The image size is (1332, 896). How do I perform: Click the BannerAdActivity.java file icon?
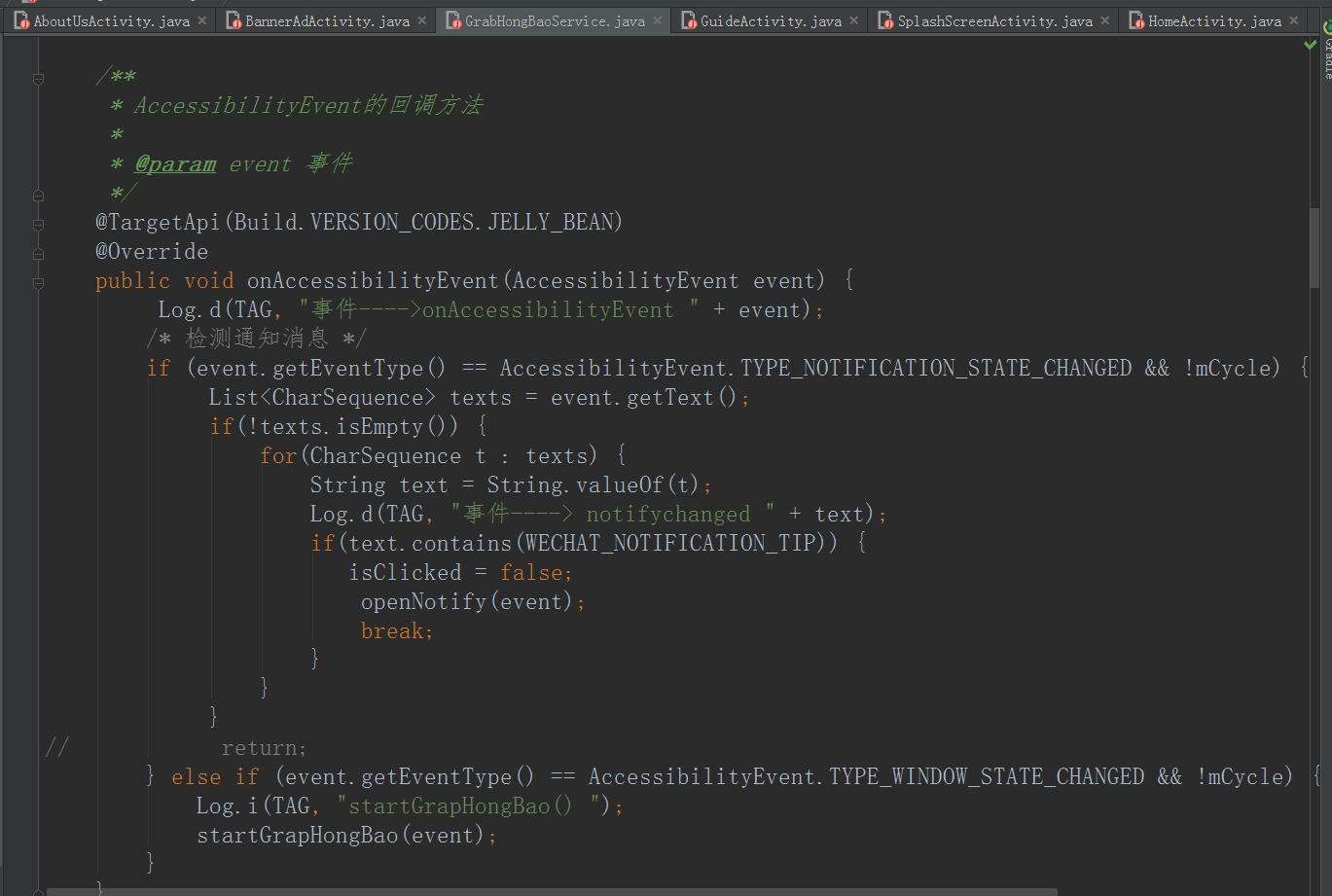click(234, 20)
